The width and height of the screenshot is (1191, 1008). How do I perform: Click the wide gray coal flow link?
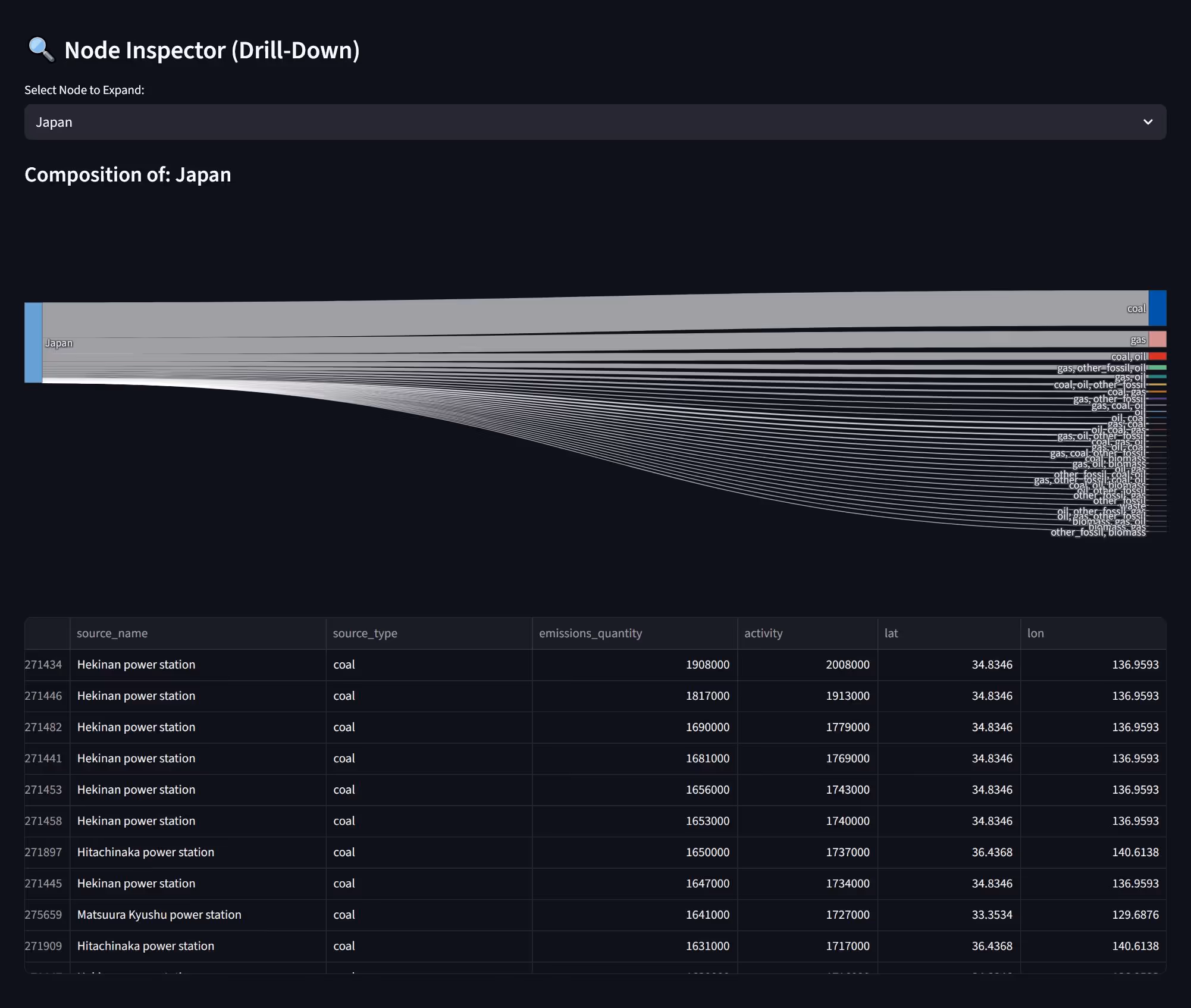pos(595,315)
